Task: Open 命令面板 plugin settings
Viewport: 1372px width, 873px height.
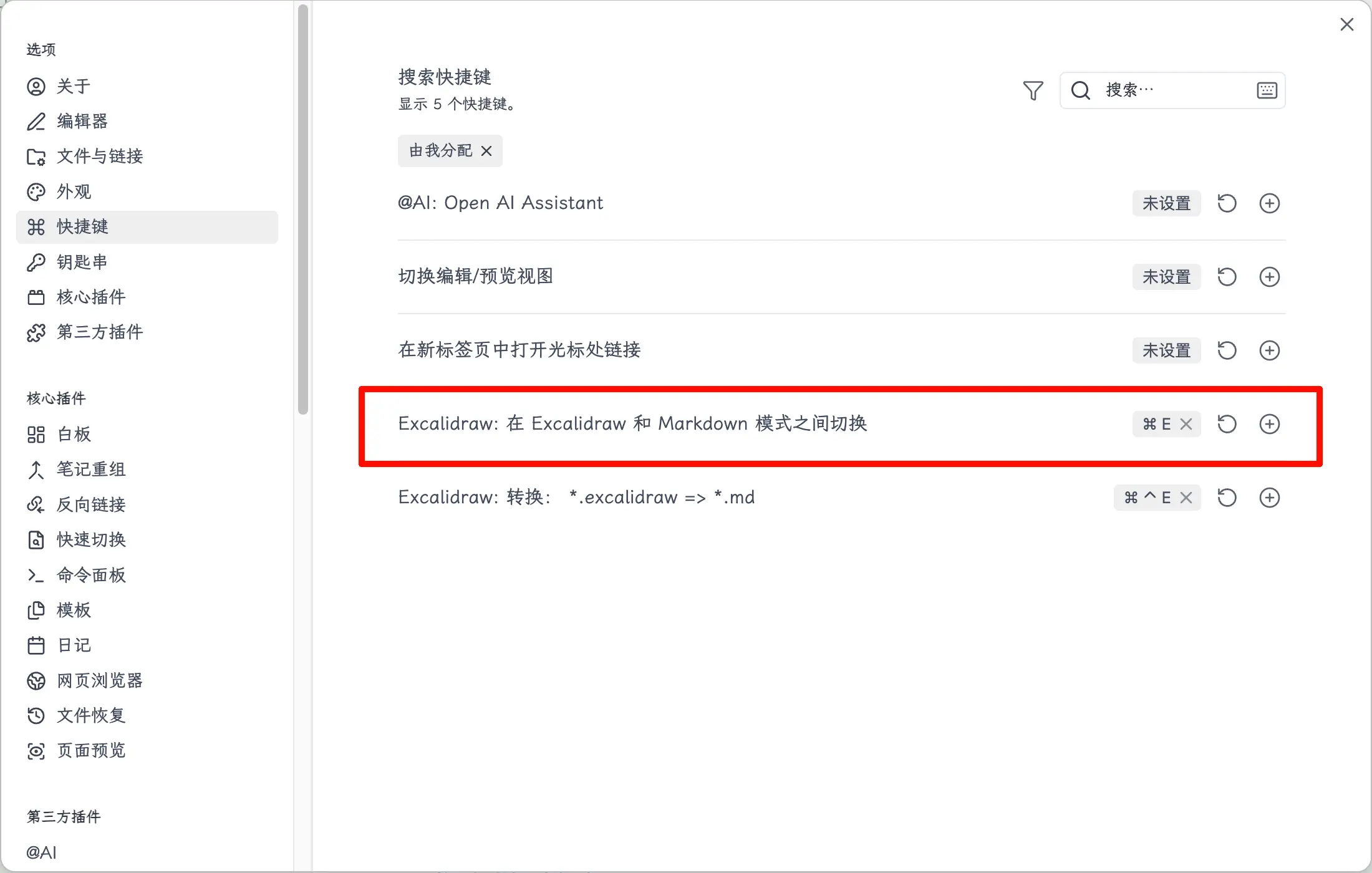Action: point(91,574)
